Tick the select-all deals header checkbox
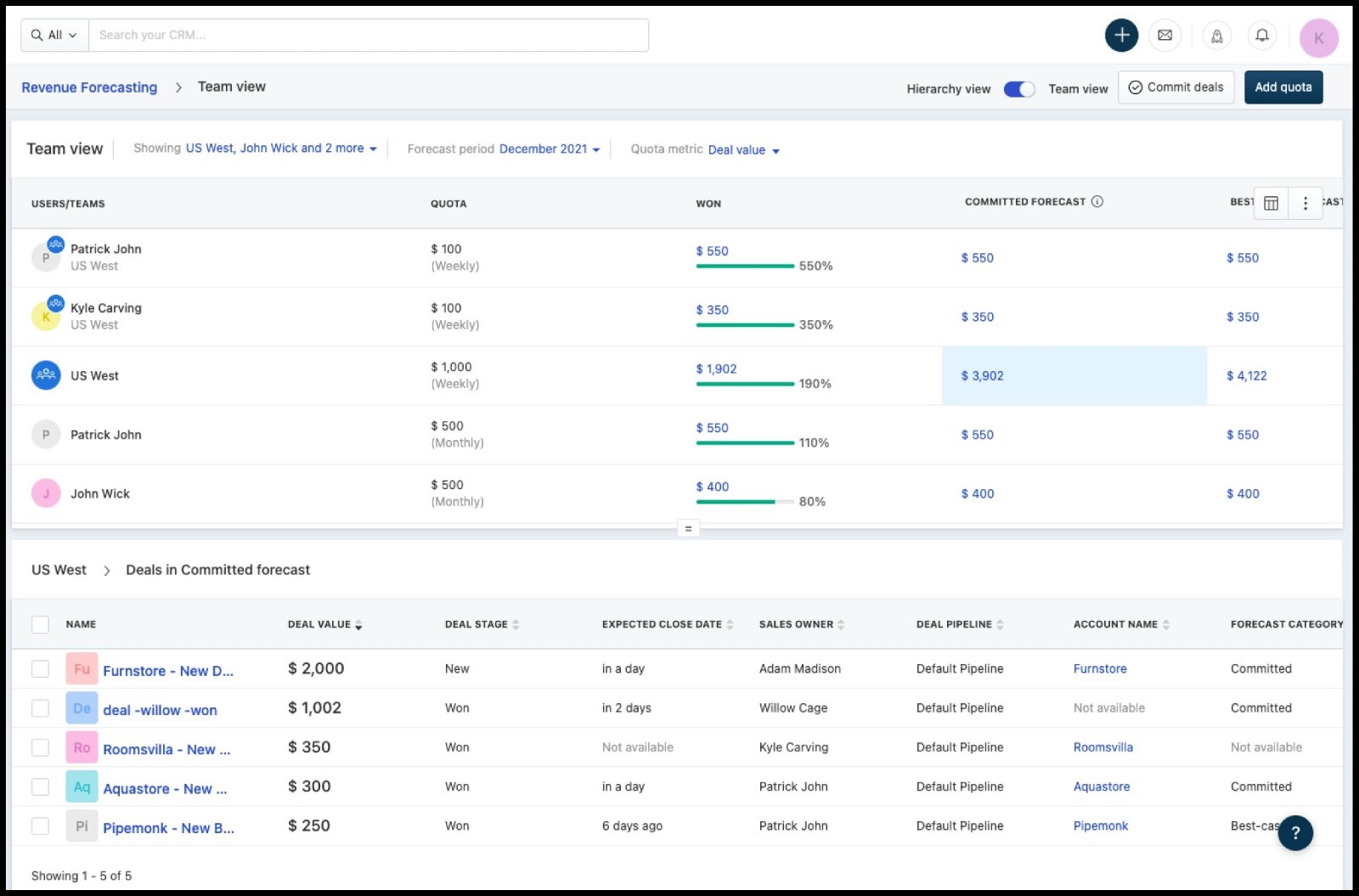This screenshot has width=1359, height=896. (40, 624)
